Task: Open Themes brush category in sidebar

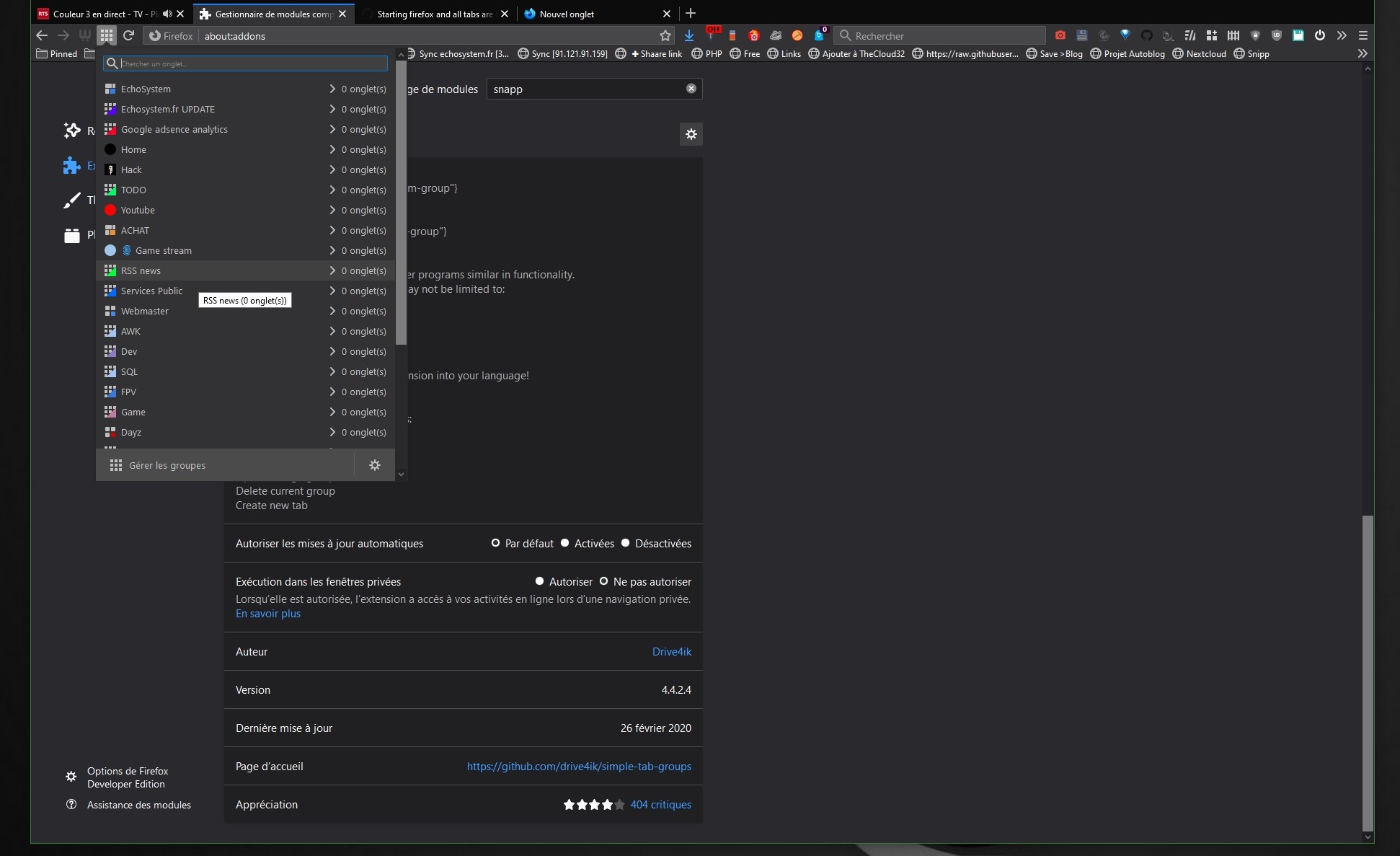Action: [71, 200]
